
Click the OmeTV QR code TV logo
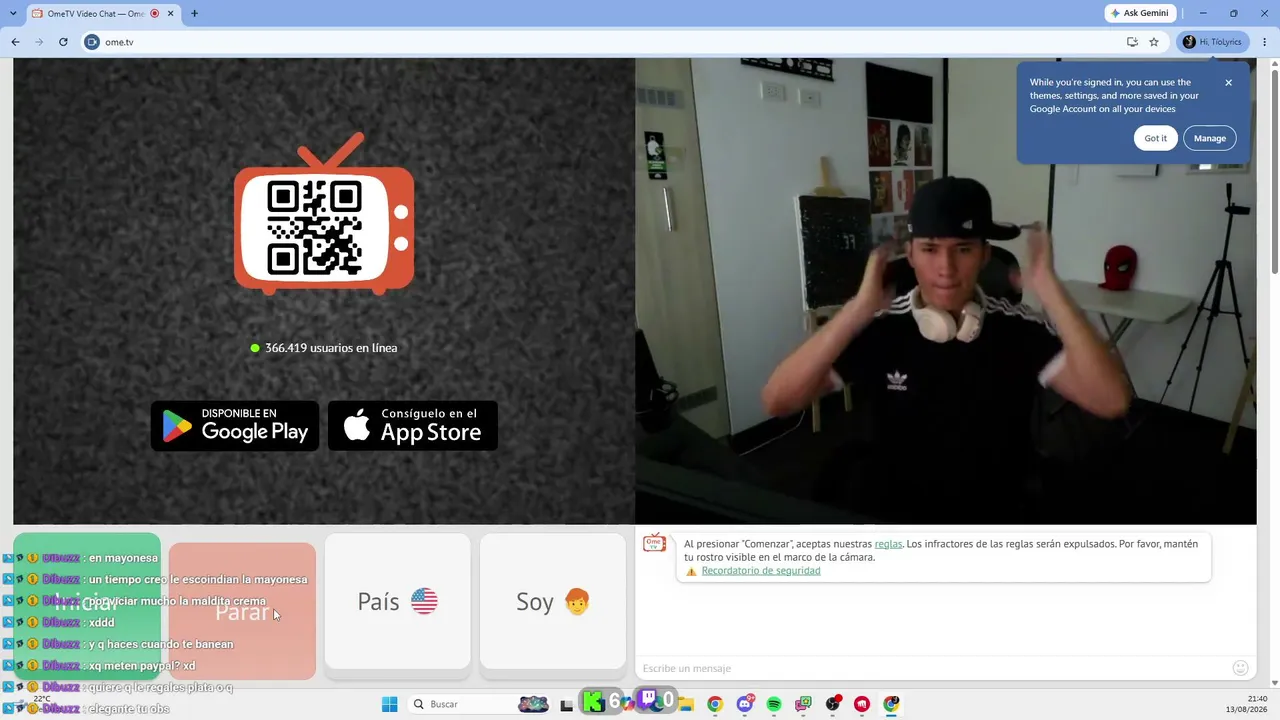pos(324,214)
